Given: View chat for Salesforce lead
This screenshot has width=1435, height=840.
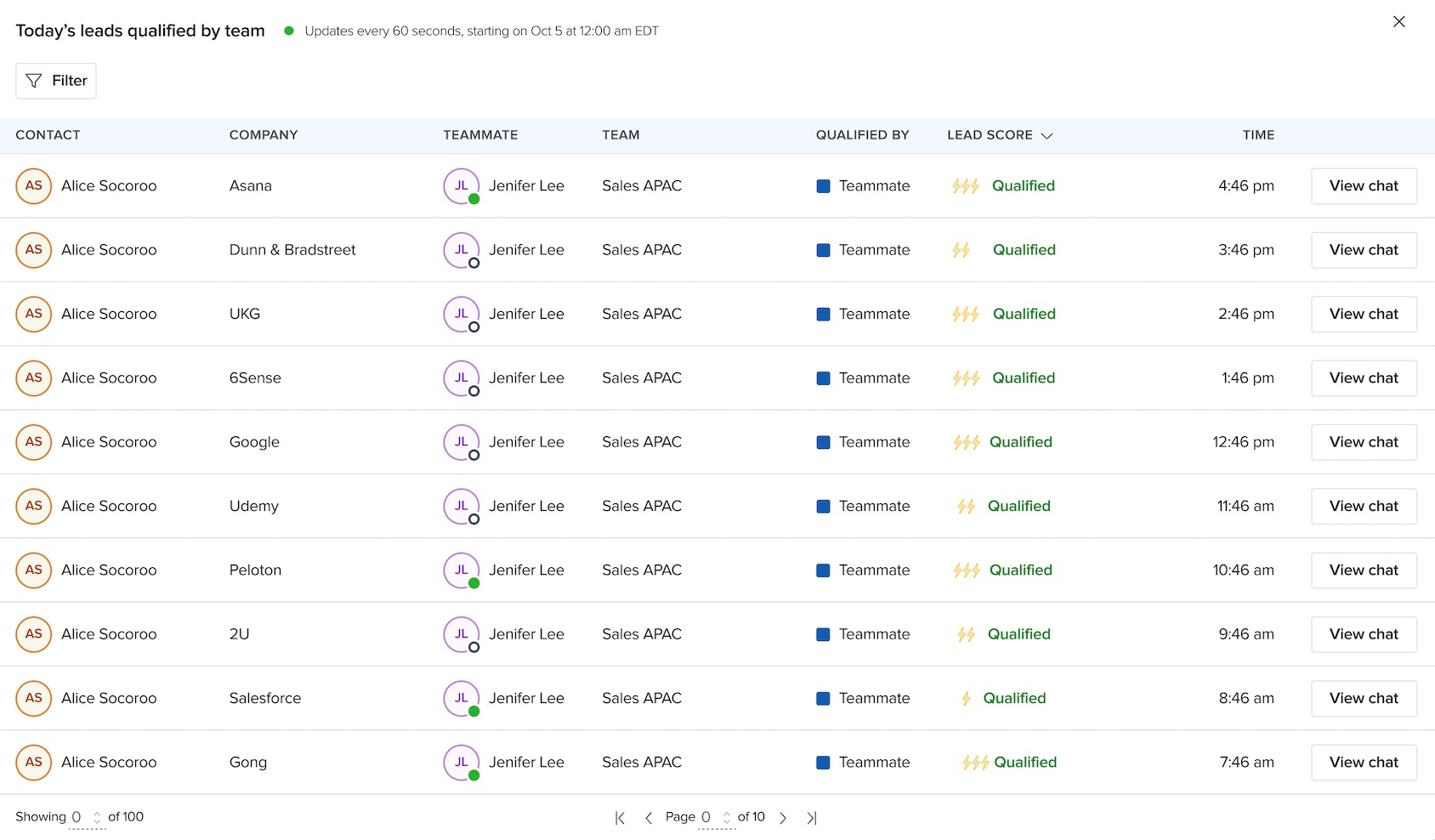Looking at the screenshot, I should (x=1364, y=698).
